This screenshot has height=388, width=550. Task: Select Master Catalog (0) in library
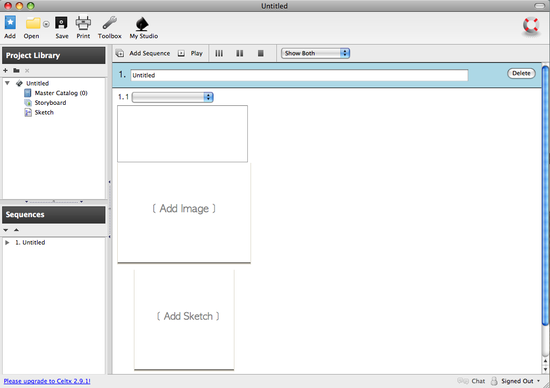point(61,93)
